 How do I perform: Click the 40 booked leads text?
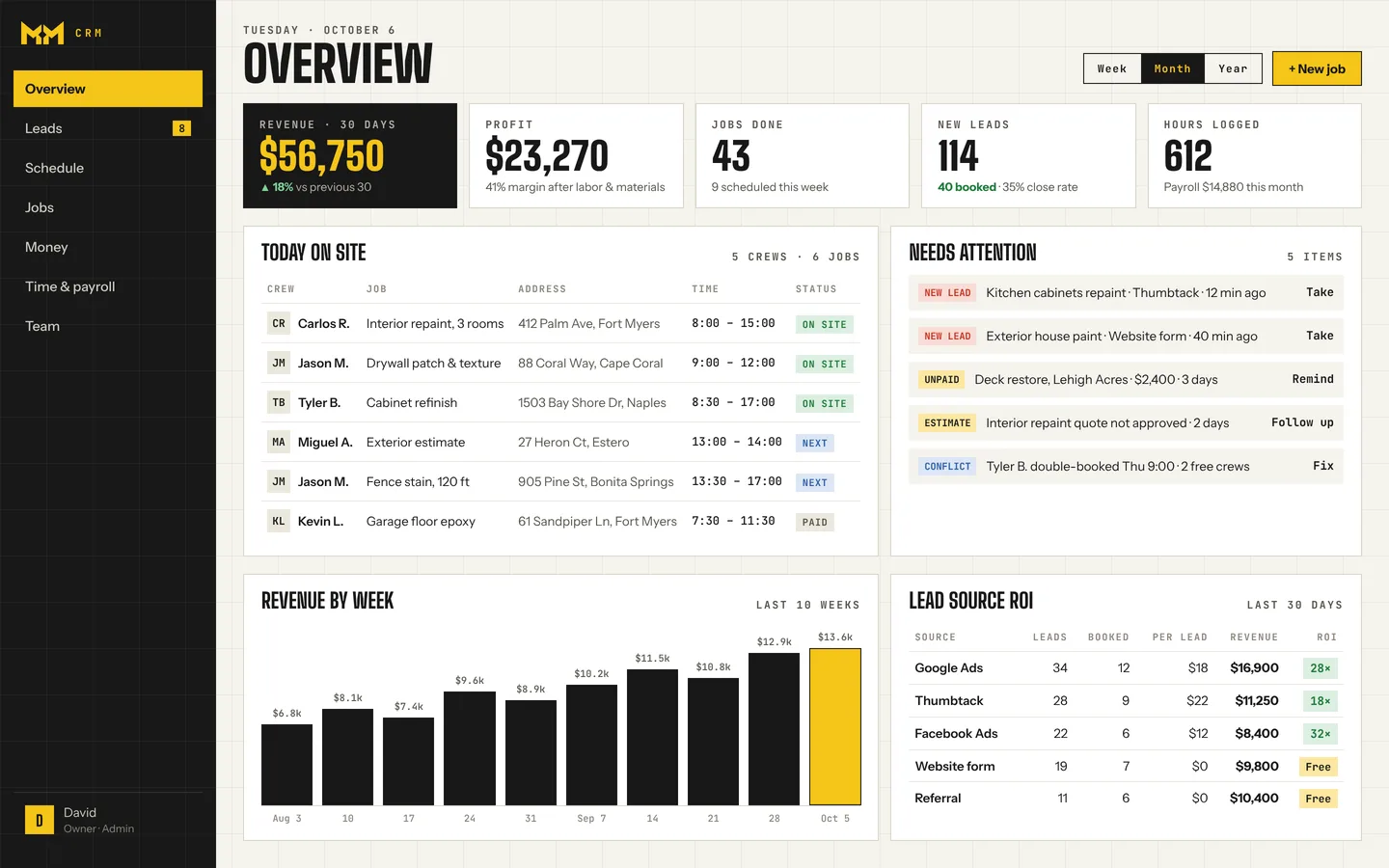(967, 187)
